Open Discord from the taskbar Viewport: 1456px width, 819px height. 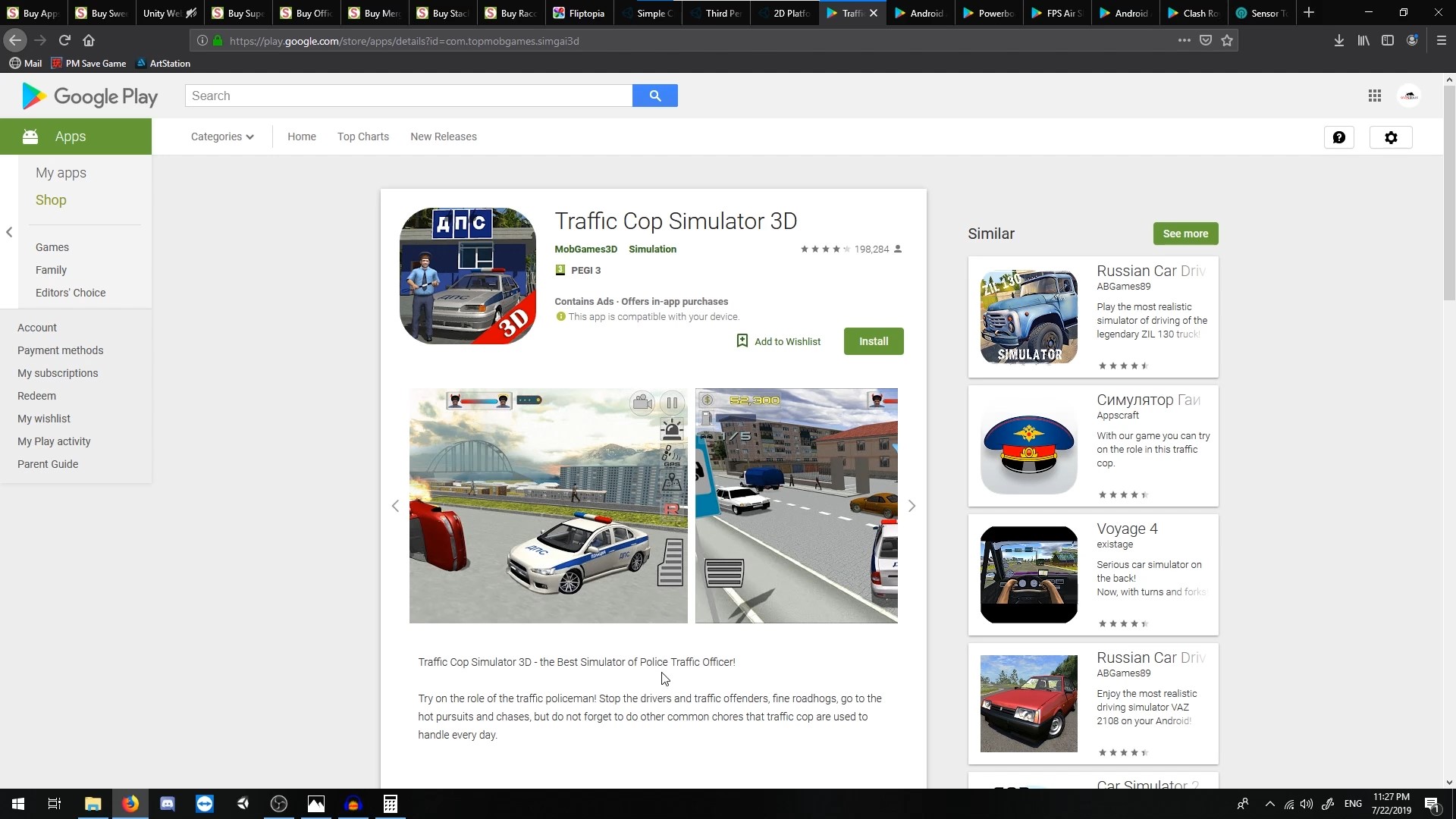(168, 803)
